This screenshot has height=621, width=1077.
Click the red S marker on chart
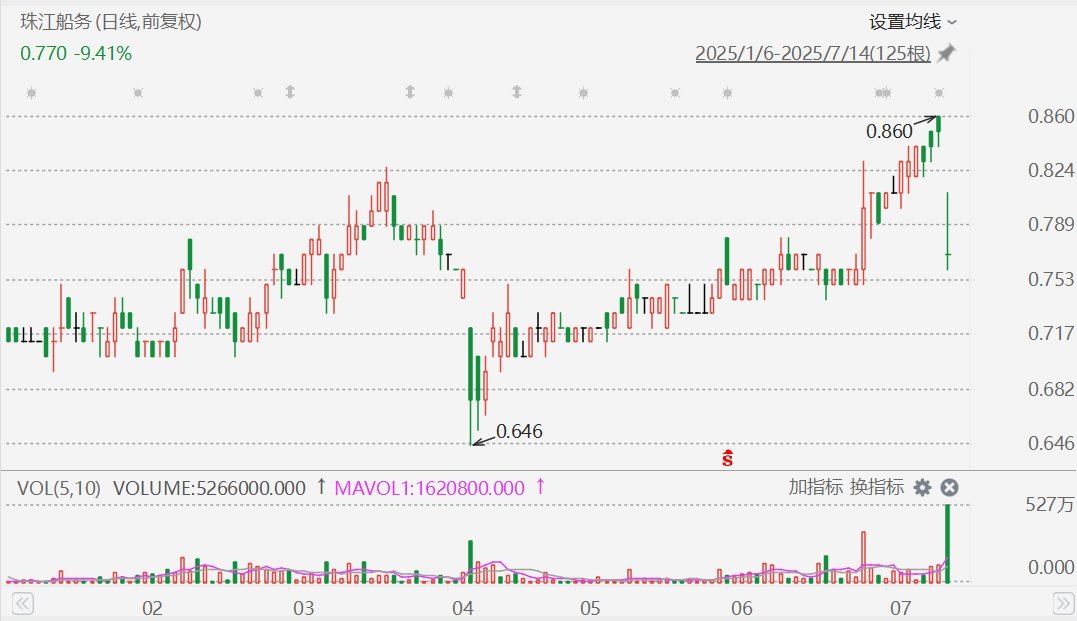tap(728, 458)
